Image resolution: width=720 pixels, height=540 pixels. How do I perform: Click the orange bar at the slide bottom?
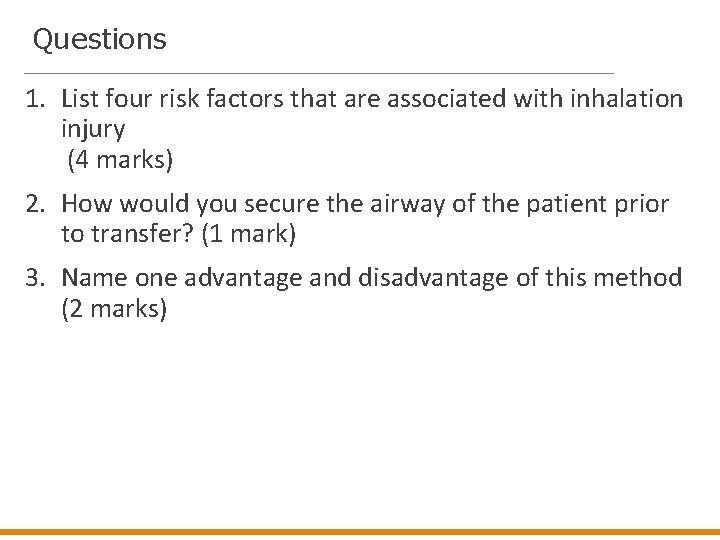pyautogui.click(x=360, y=533)
